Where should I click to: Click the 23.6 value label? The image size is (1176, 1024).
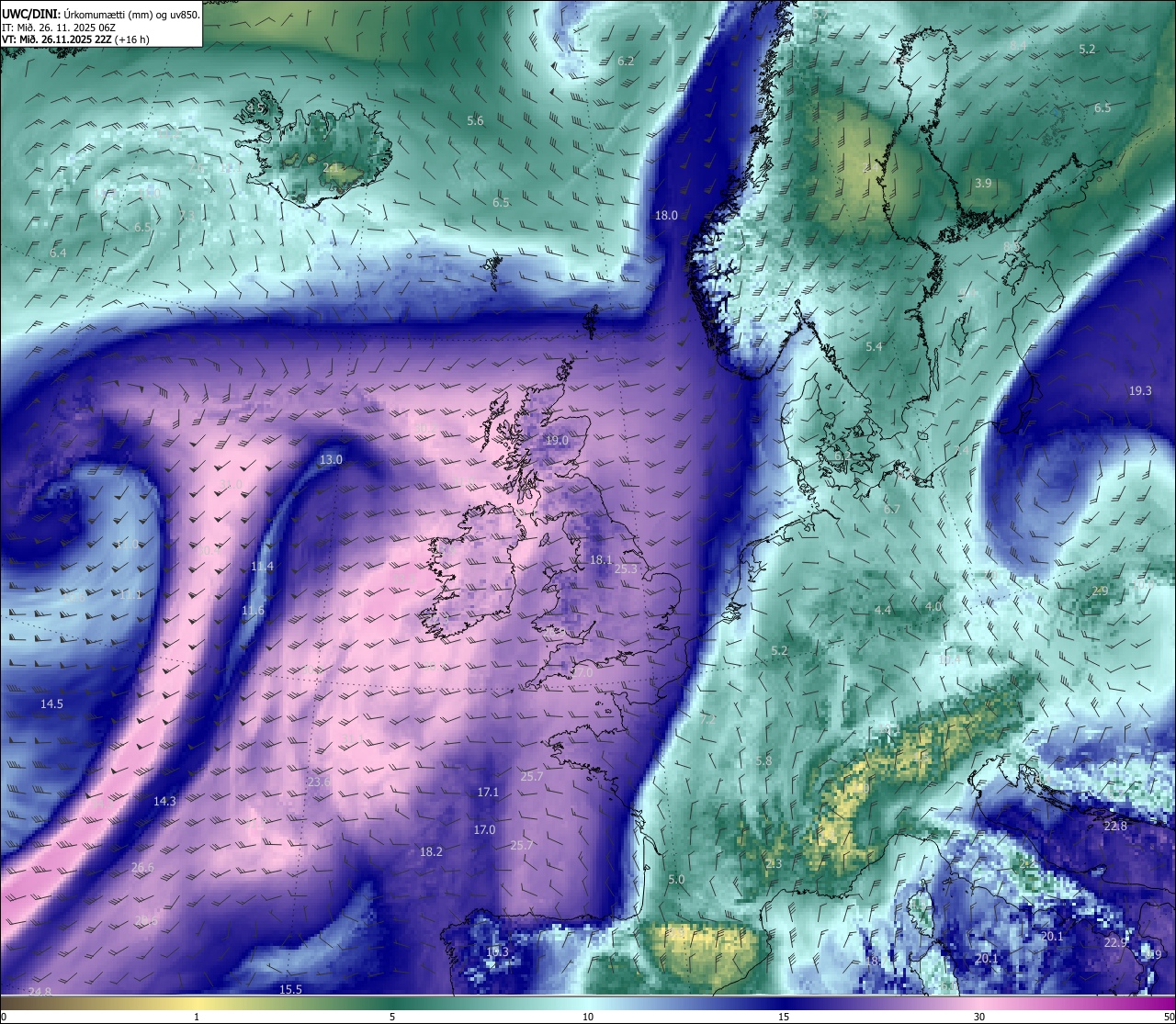(318, 782)
